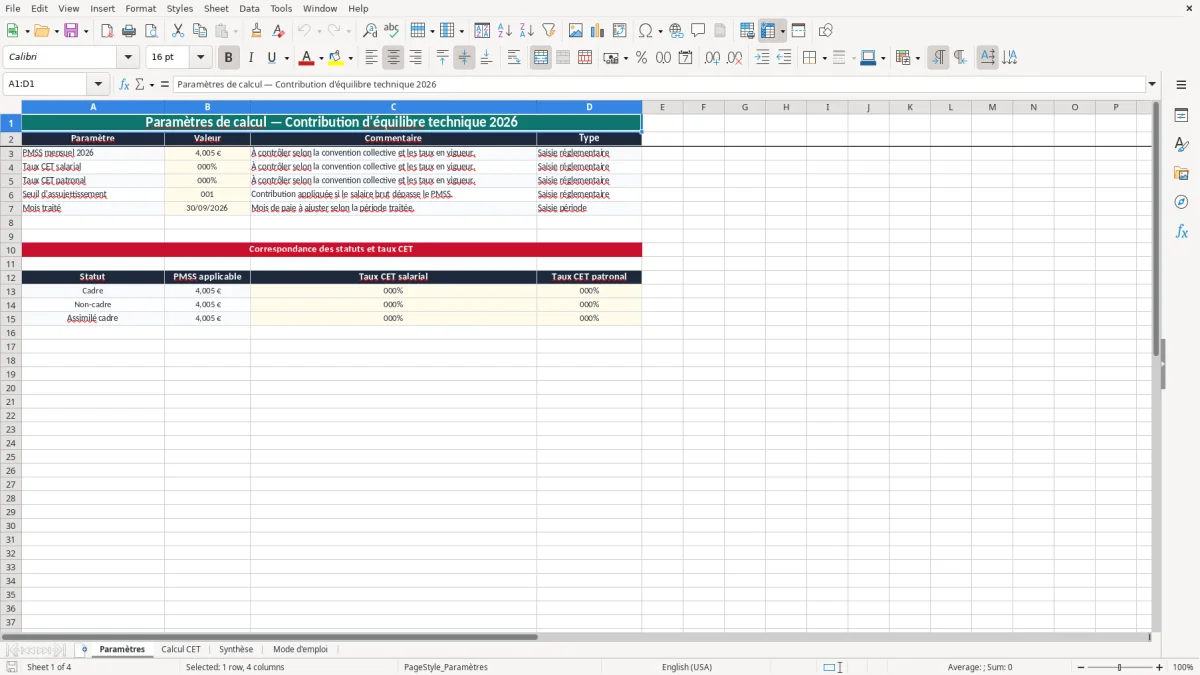Click PageStyle_Paramètres in status bar

click(x=446, y=667)
